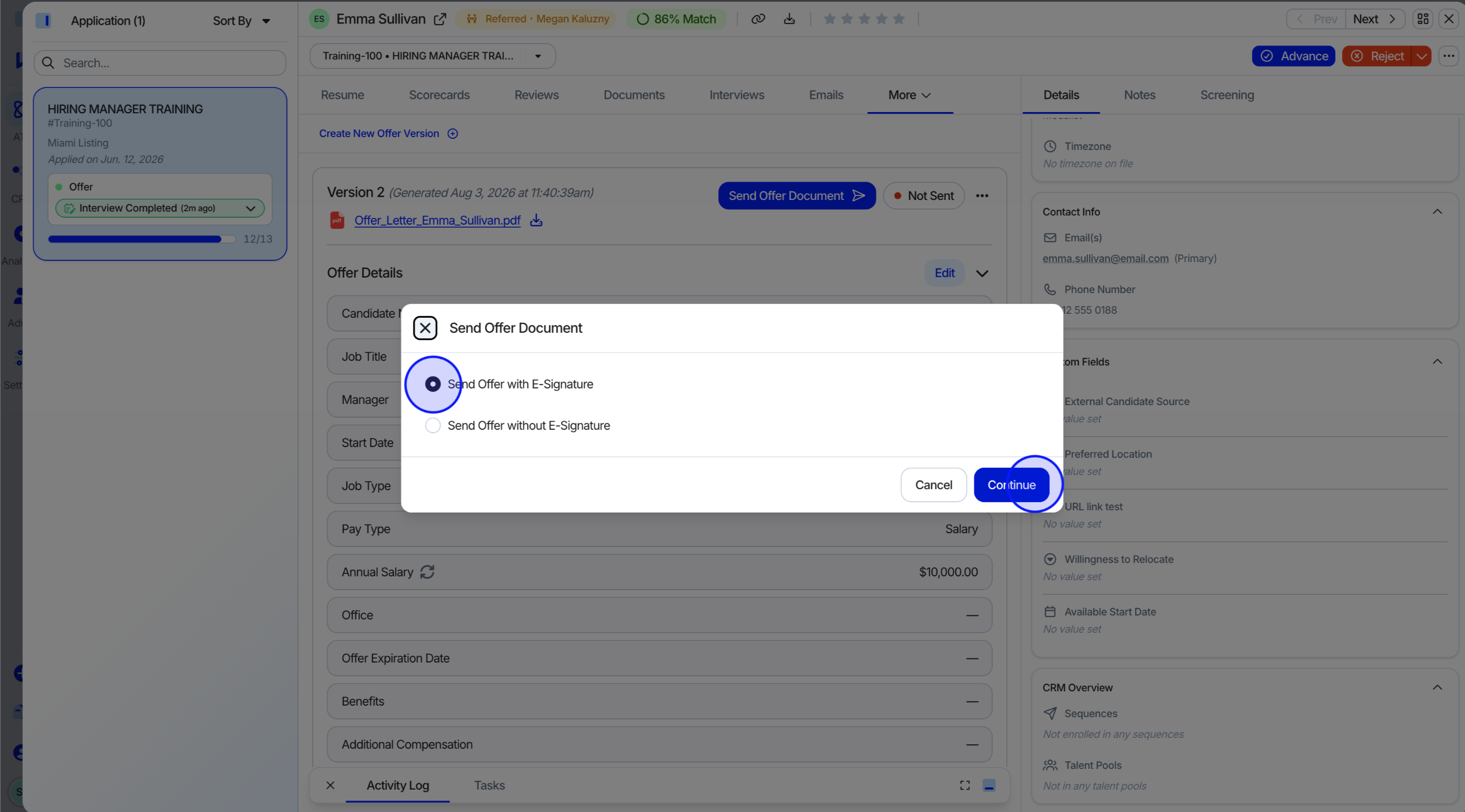
Task: Switch to the Screening tab
Action: (x=1226, y=95)
